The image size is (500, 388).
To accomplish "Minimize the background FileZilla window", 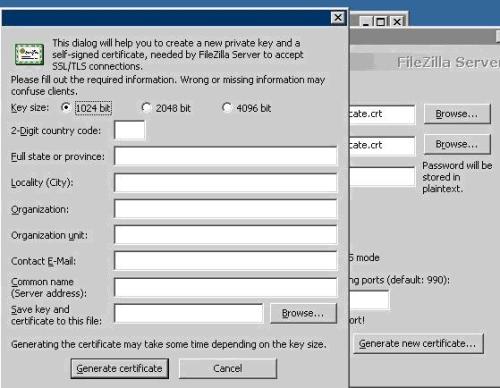I will click(x=366, y=22).
